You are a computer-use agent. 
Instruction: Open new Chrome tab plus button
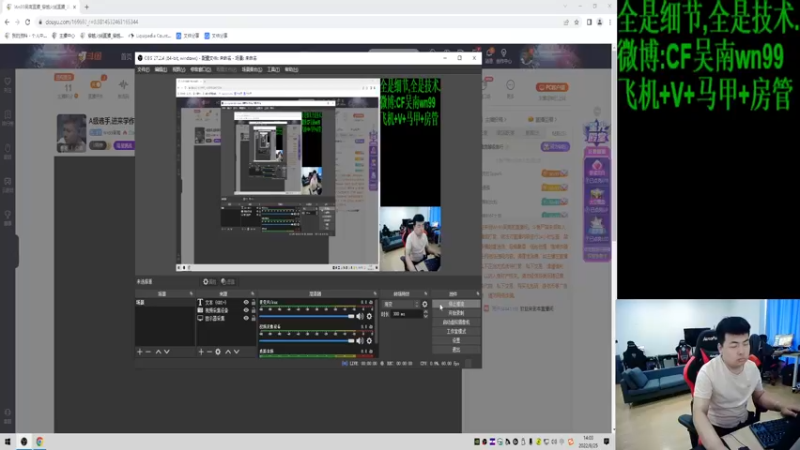[x=87, y=7]
